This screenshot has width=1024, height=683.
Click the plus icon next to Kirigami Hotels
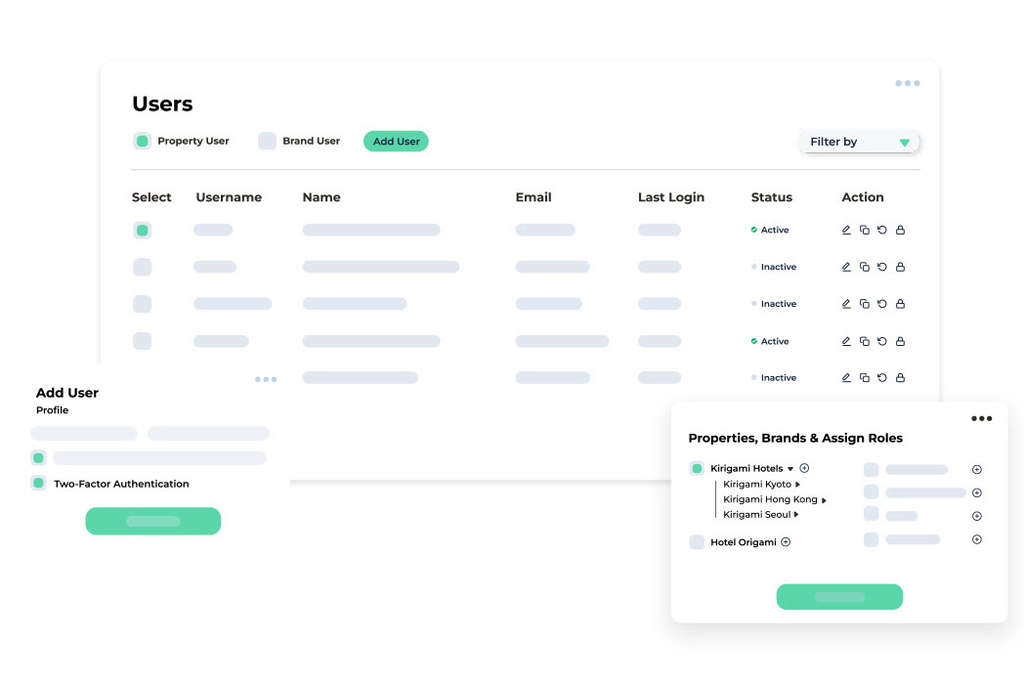point(804,468)
